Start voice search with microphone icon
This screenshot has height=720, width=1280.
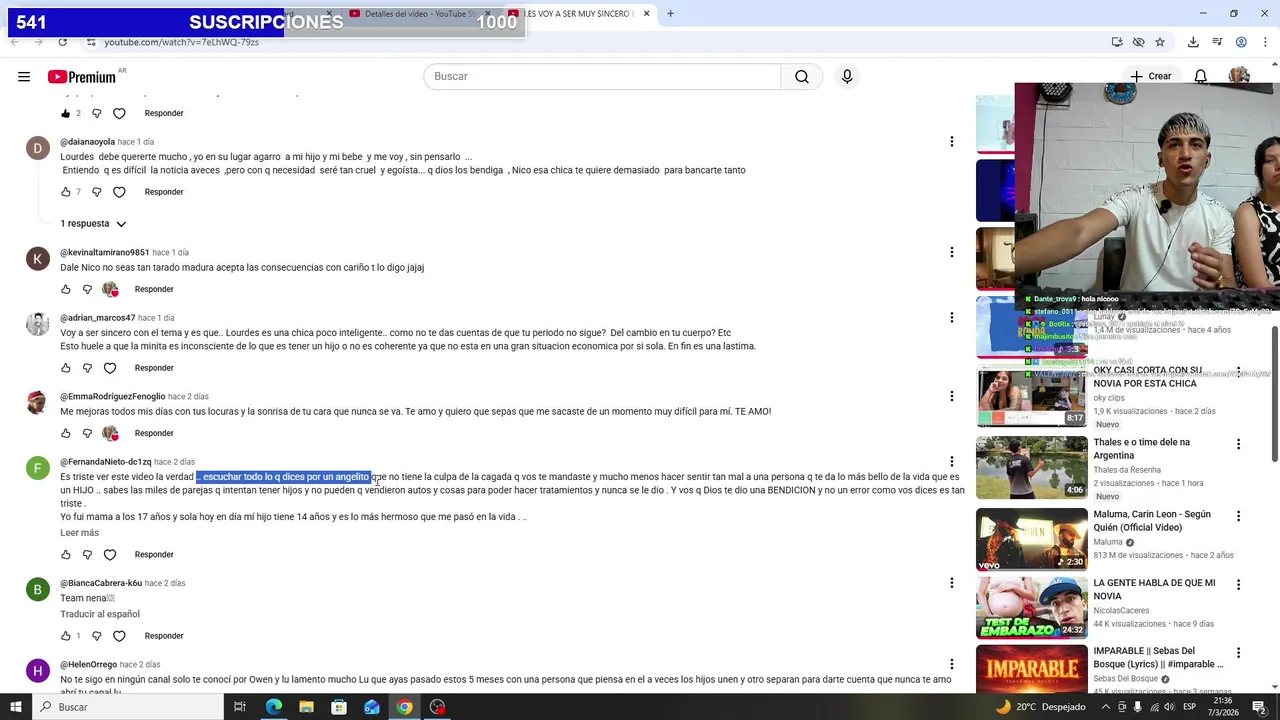click(847, 77)
